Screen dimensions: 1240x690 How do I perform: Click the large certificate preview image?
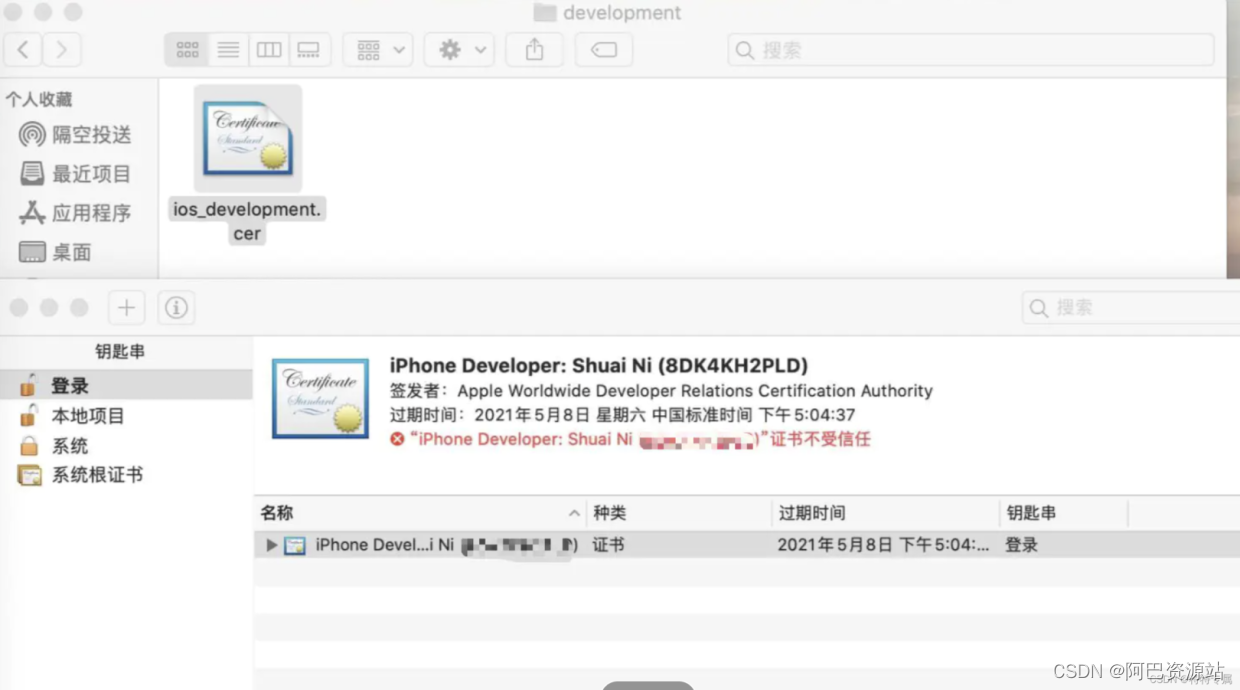[x=320, y=398]
